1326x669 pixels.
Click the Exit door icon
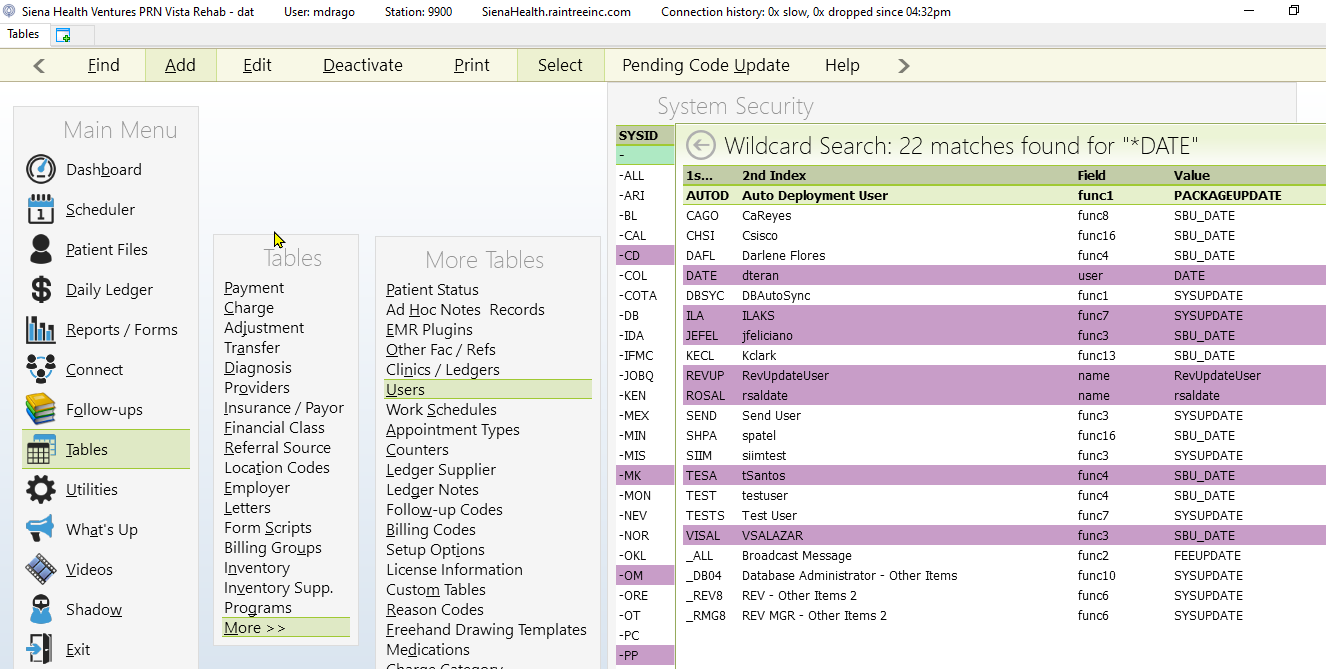coord(41,649)
